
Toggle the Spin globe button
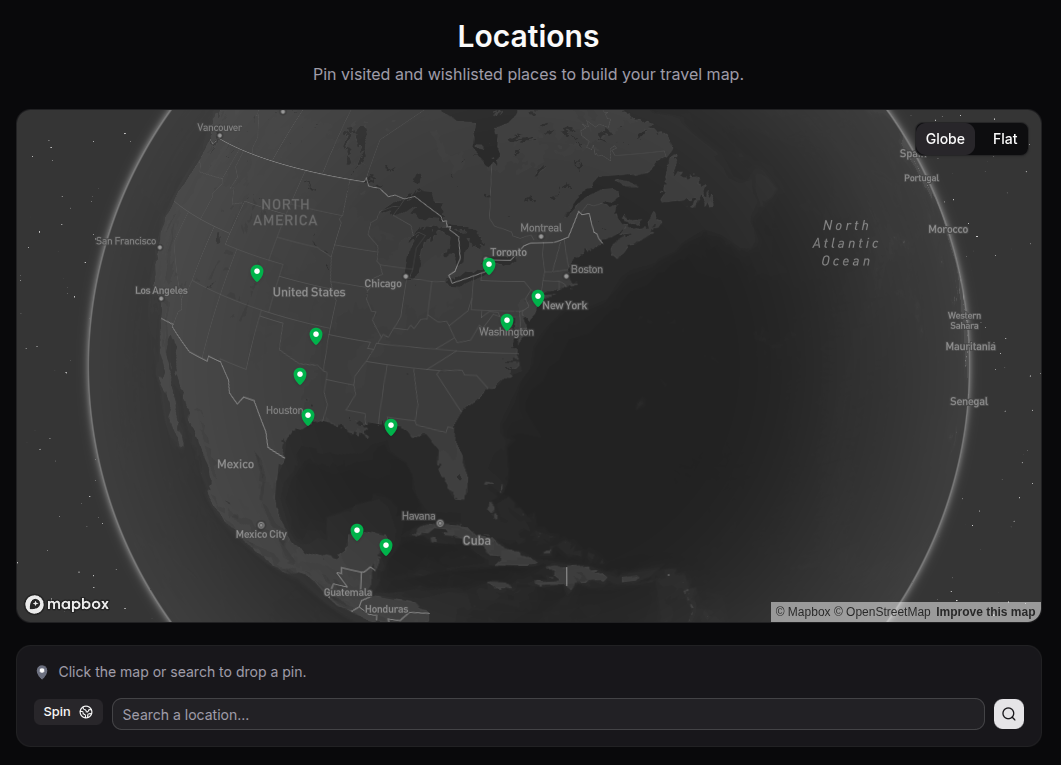(68, 712)
